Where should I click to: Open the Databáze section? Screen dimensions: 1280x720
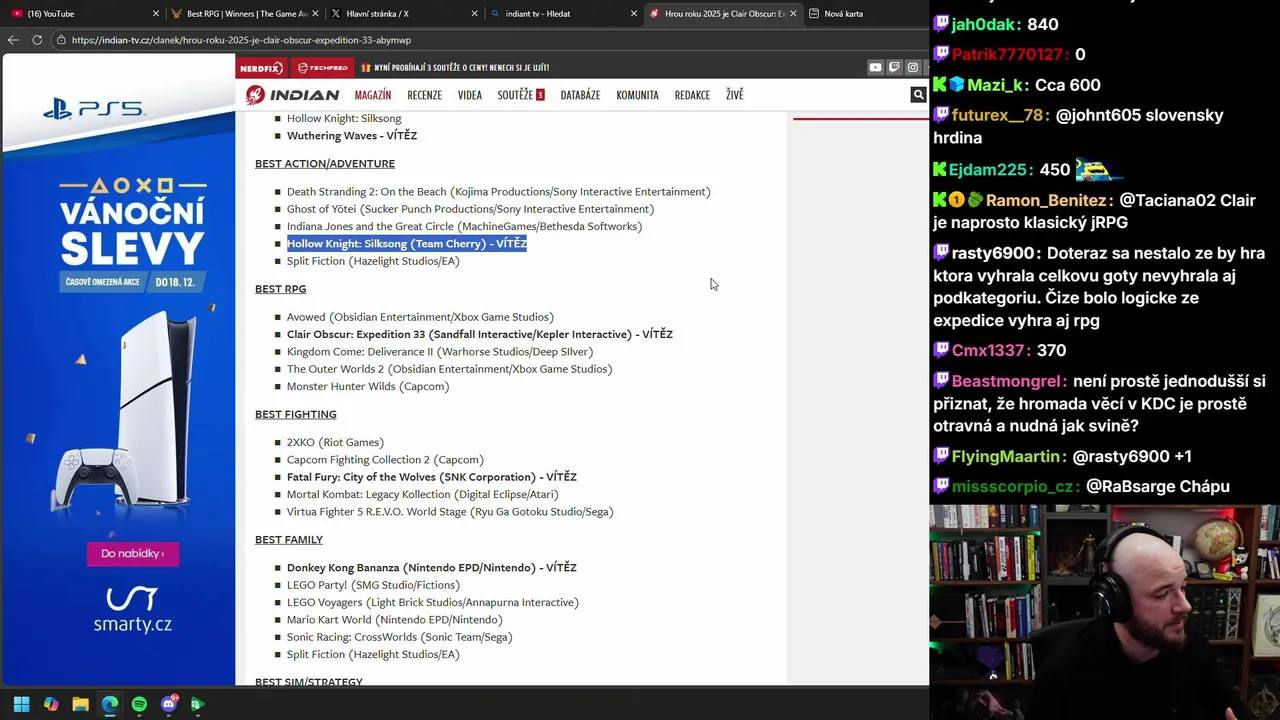[x=580, y=95]
